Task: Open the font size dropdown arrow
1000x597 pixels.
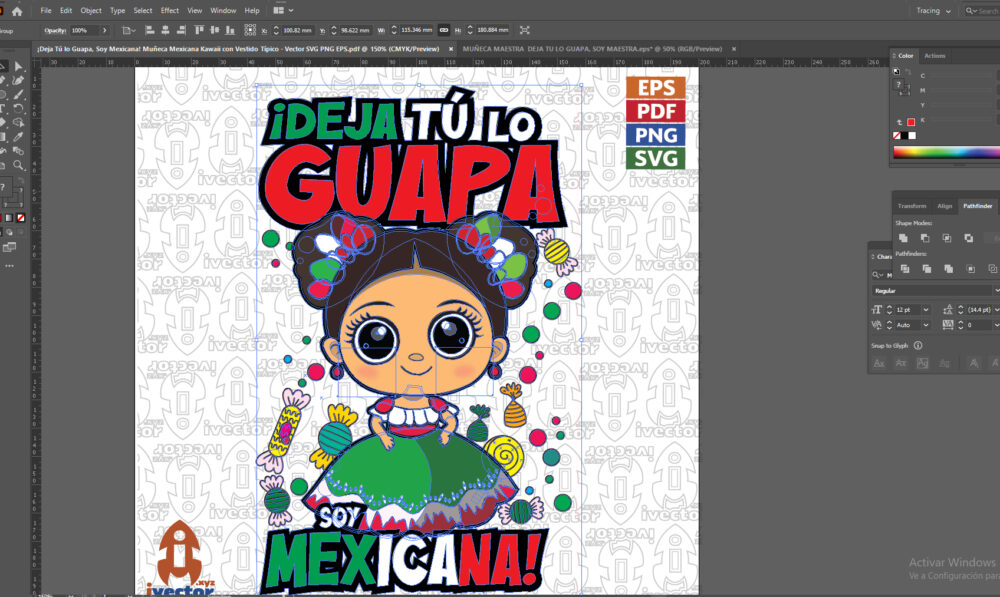Action: [x=925, y=309]
